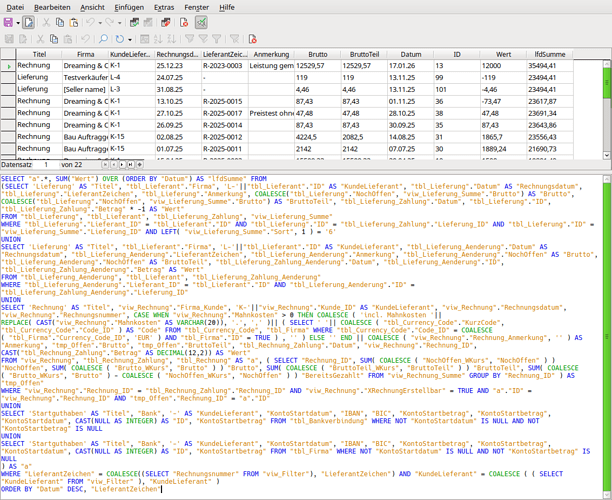Sort descending with the Z-A icon
The width and height of the screenshot is (612, 500).
point(172,39)
